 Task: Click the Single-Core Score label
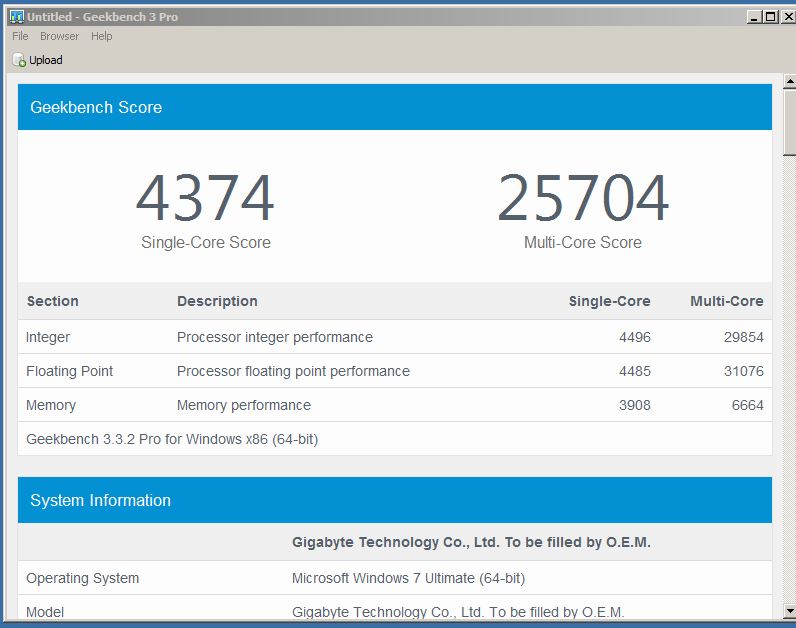206,242
